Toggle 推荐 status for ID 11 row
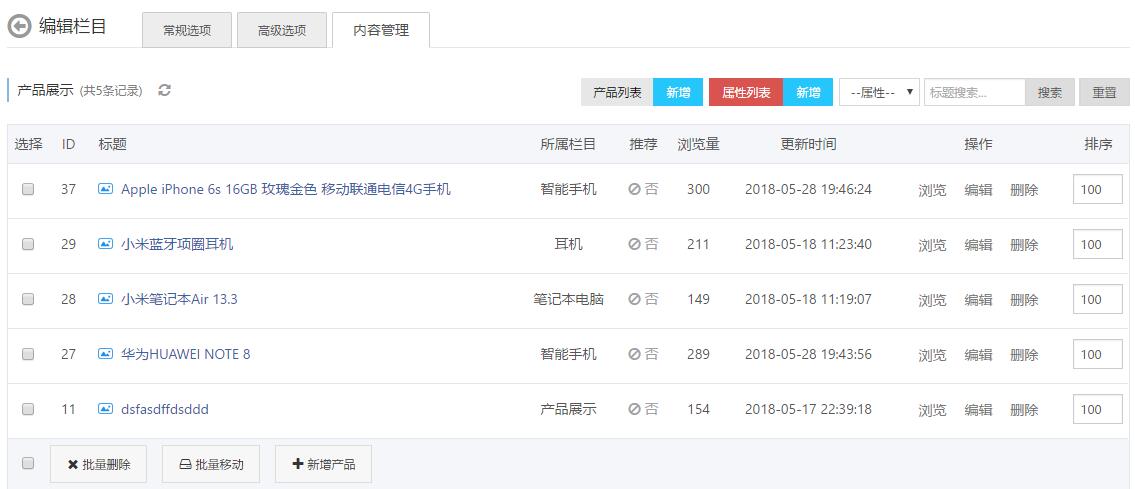 (x=644, y=409)
